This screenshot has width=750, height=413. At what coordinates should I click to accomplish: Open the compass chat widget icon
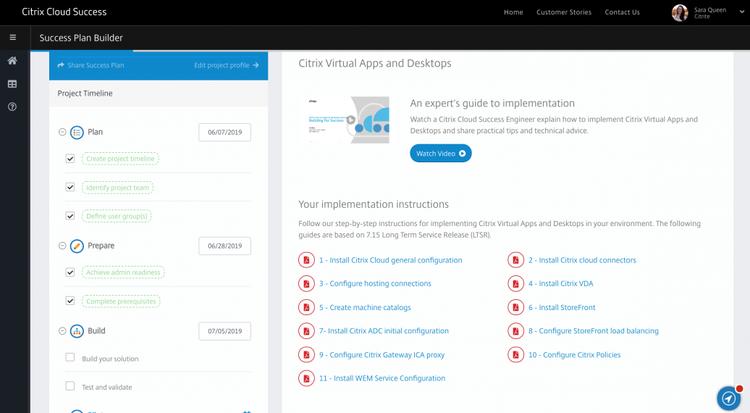(728, 398)
